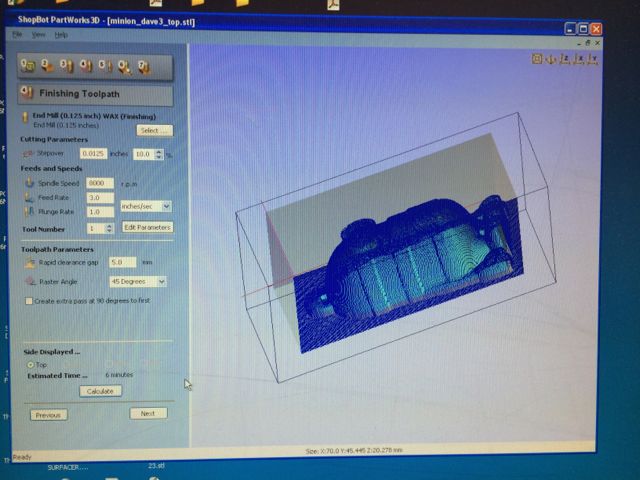View the model down the Y axis
Image resolution: width=640 pixels, height=480 pixels.
pos(592,59)
